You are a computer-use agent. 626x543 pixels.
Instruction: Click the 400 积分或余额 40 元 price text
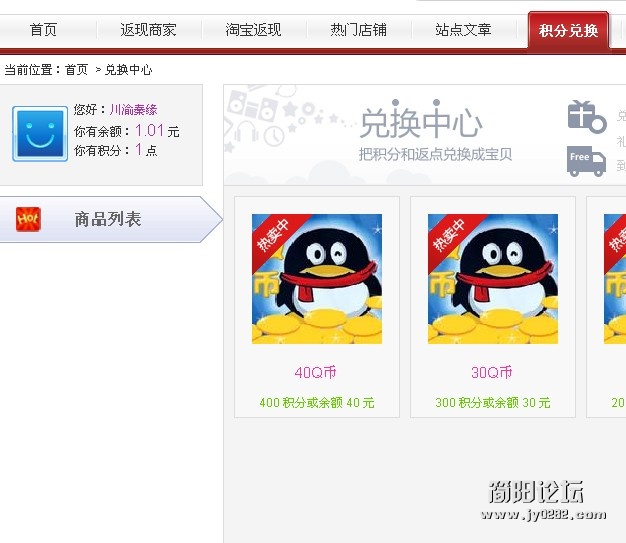coord(317,402)
